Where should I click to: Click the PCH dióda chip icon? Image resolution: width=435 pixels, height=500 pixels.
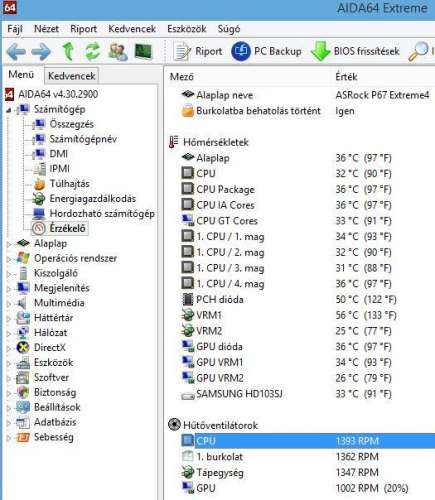coord(188,299)
